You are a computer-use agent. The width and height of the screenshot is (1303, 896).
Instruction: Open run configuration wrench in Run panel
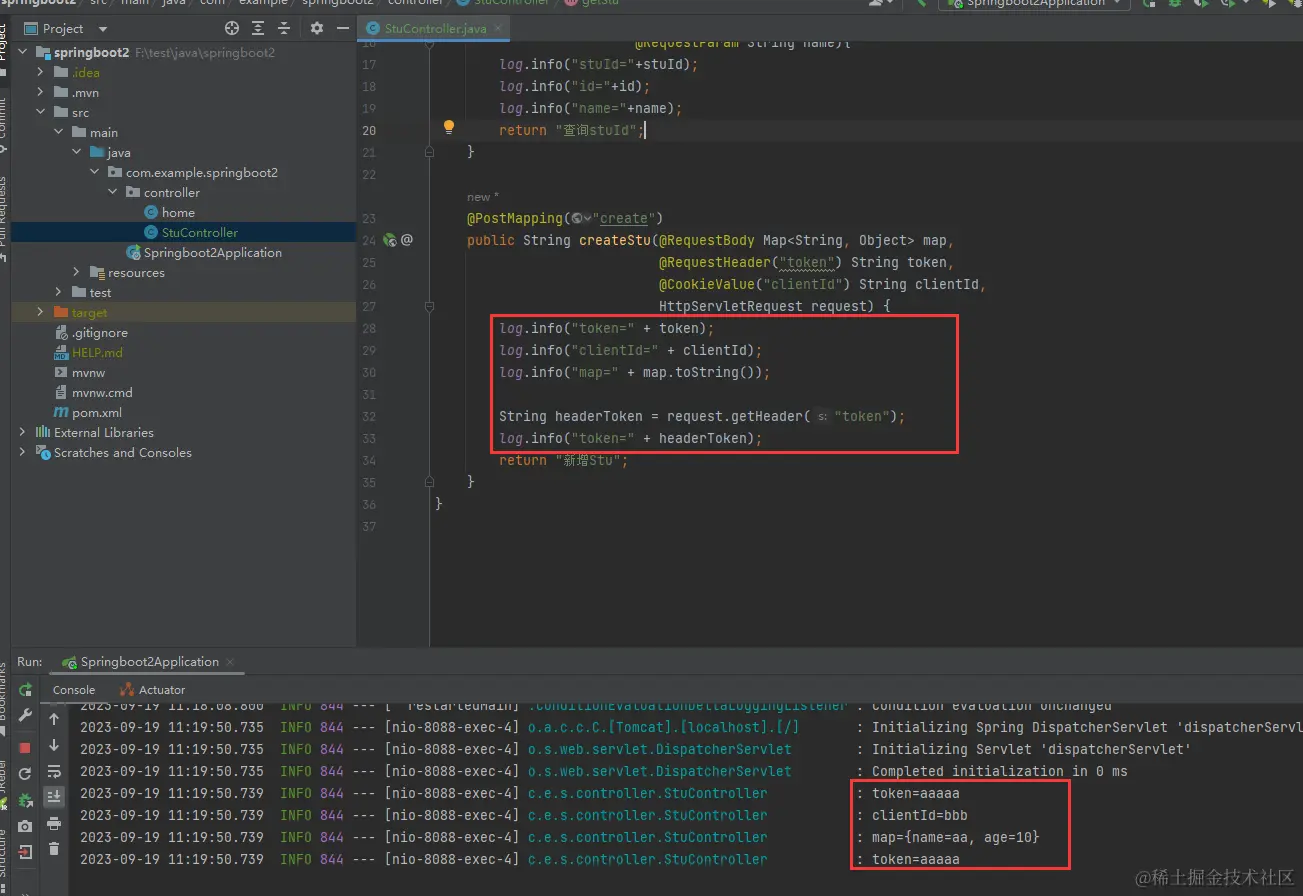click(x=26, y=716)
